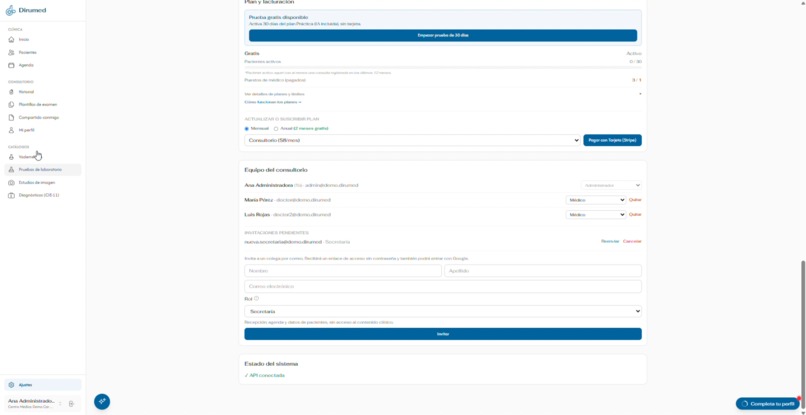Click the Correo electrónico input field
This screenshot has height=415, width=806.
(443, 286)
